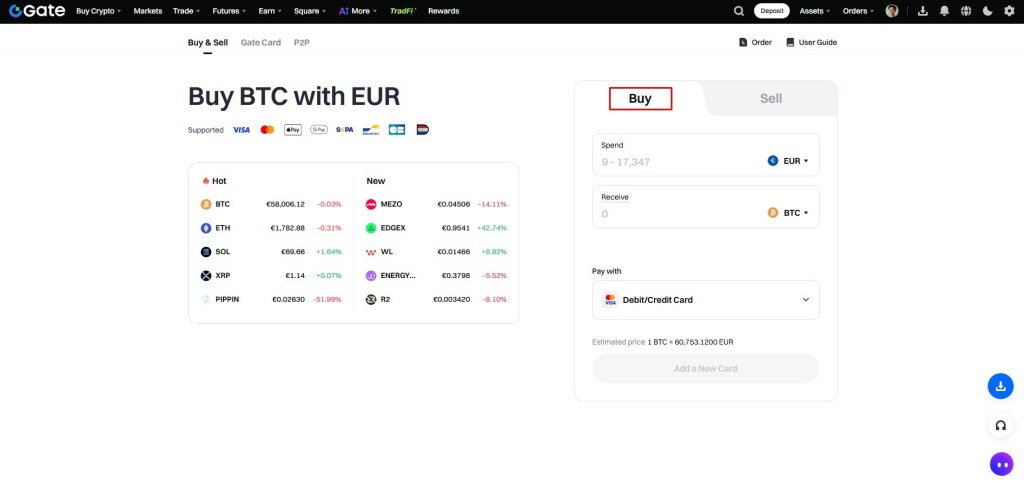Click the R2 coin icon
Screen dimensions: 1024x490
pyautogui.click(x=371, y=299)
